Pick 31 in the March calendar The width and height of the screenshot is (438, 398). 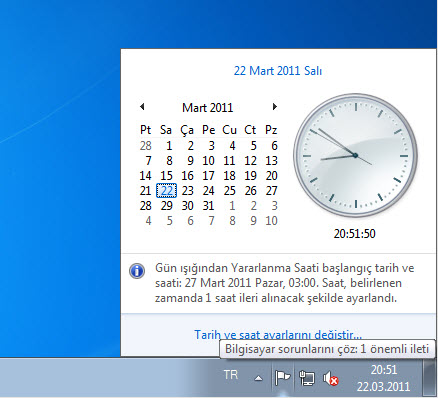pos(208,206)
